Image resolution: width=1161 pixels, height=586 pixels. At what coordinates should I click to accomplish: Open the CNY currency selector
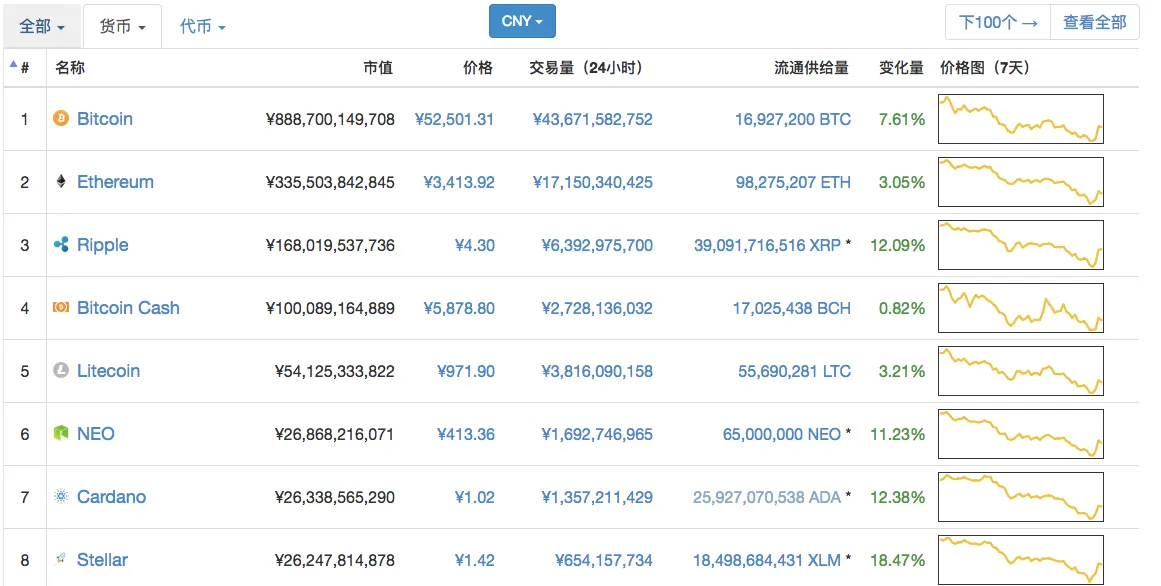[522, 21]
